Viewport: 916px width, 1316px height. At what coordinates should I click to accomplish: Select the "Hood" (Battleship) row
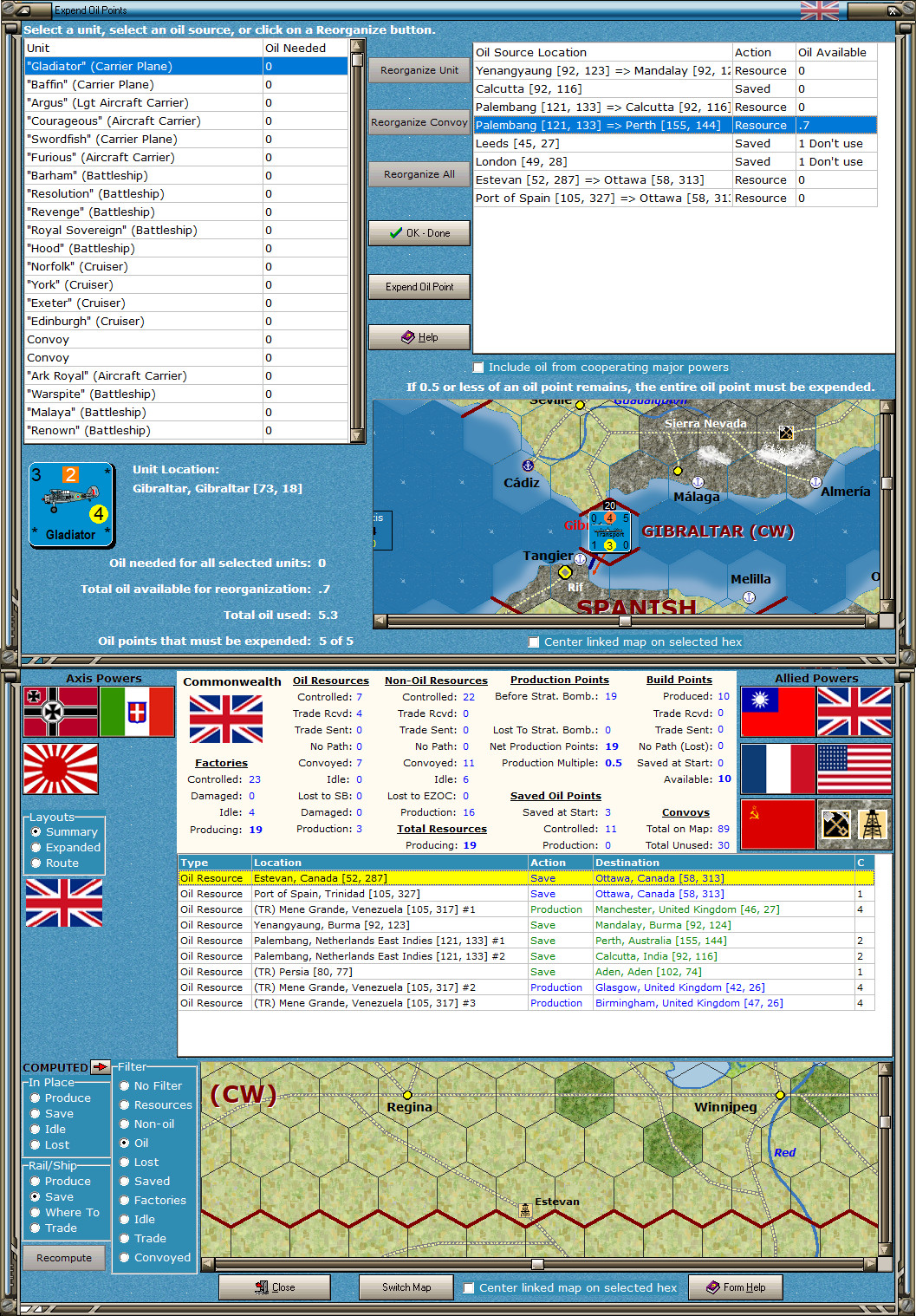coord(186,249)
